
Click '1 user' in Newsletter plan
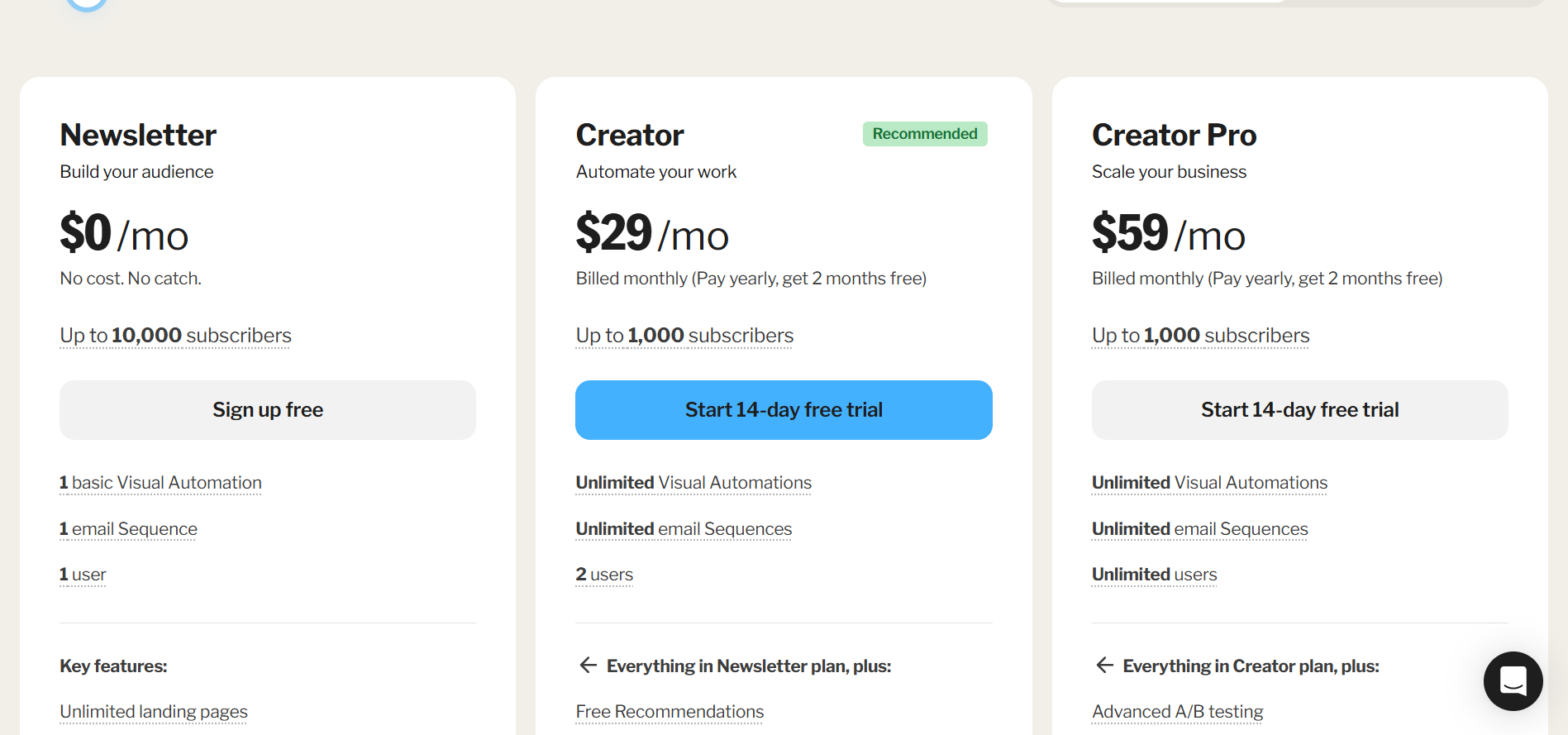click(x=83, y=575)
